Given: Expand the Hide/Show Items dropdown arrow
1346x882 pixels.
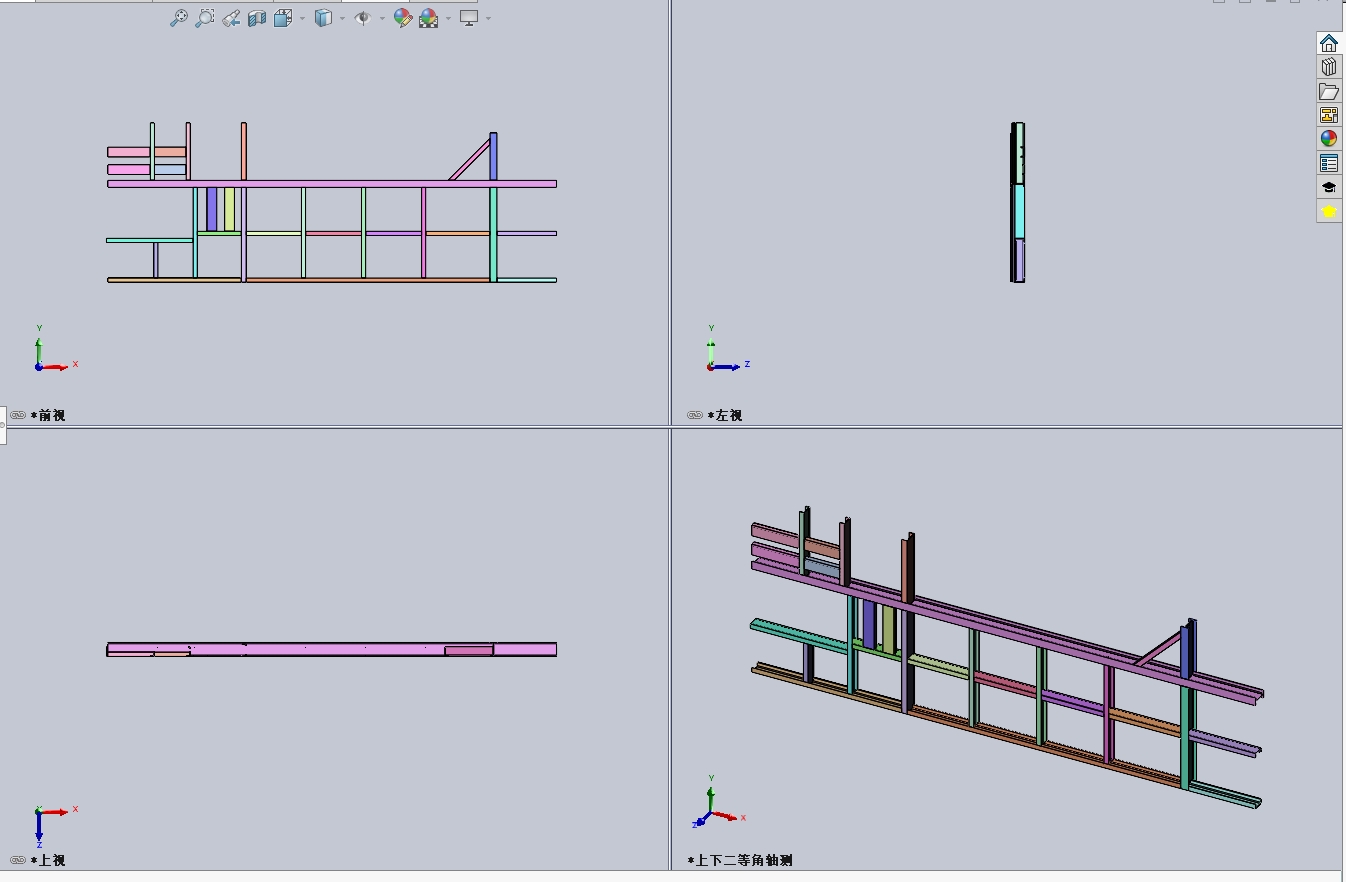Looking at the screenshot, I should pyautogui.click(x=382, y=18).
